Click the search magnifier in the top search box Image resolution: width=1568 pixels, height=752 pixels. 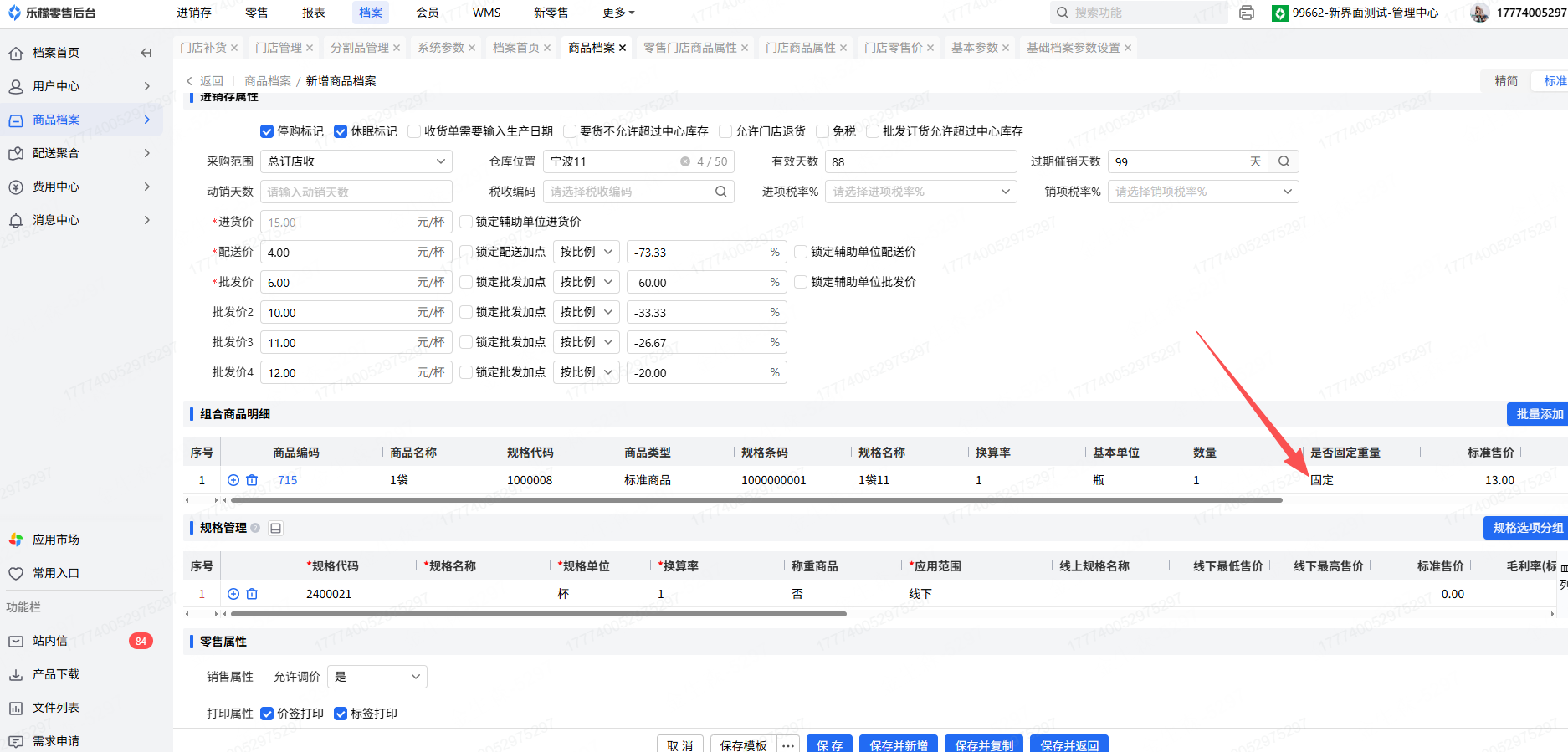click(1063, 13)
